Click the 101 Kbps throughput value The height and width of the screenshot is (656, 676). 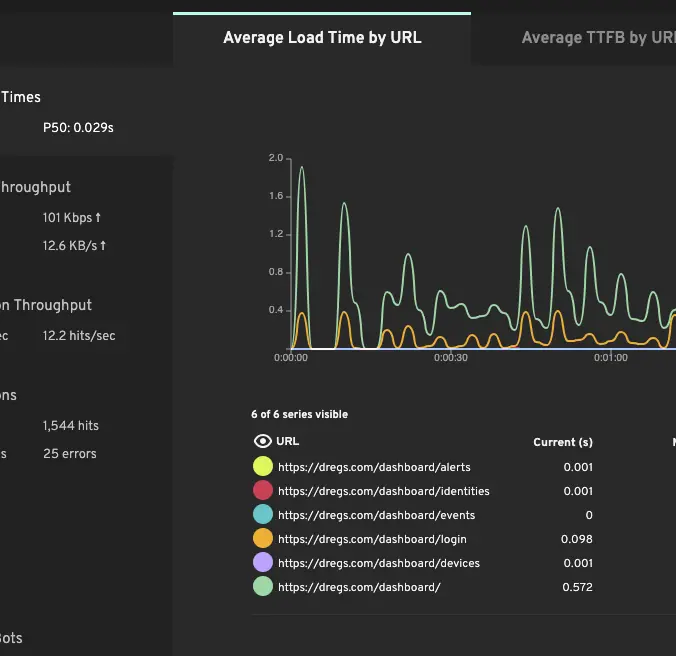[x=72, y=218]
